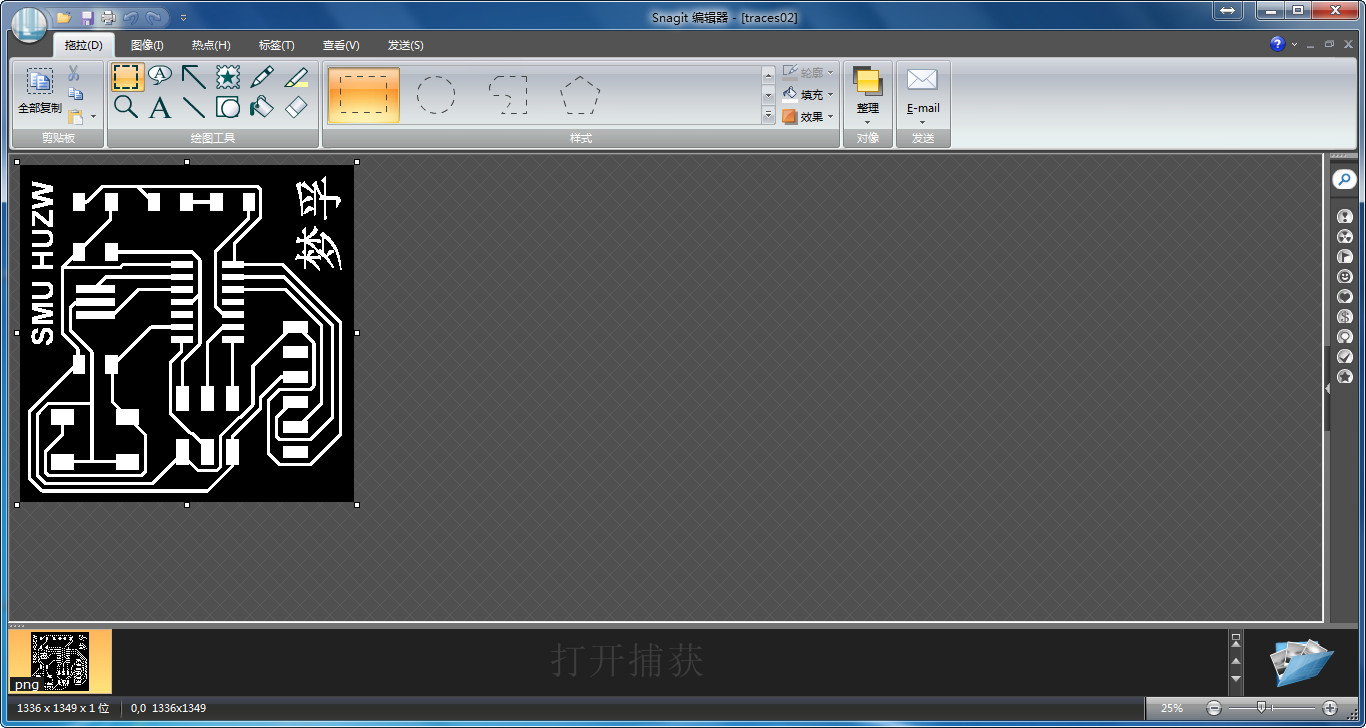Open the 填充 fill dropdown

[807, 95]
